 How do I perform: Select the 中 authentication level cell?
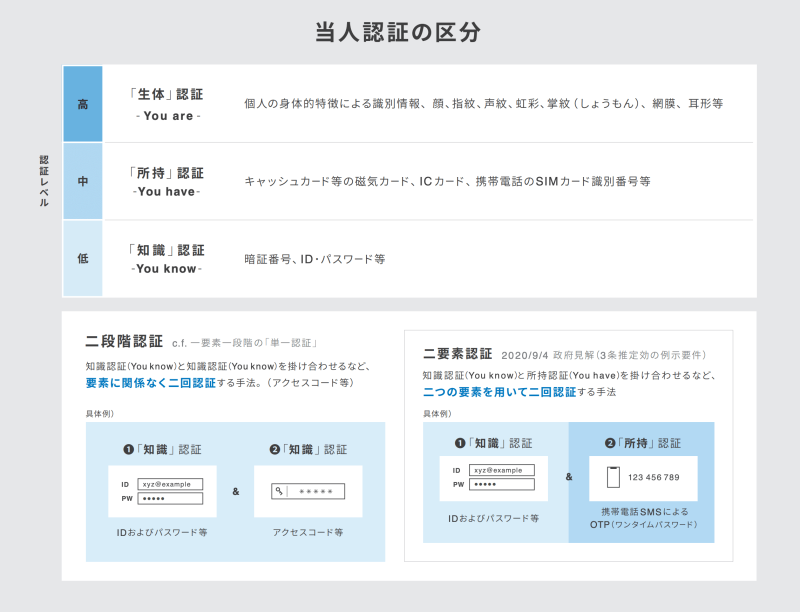click(x=83, y=181)
